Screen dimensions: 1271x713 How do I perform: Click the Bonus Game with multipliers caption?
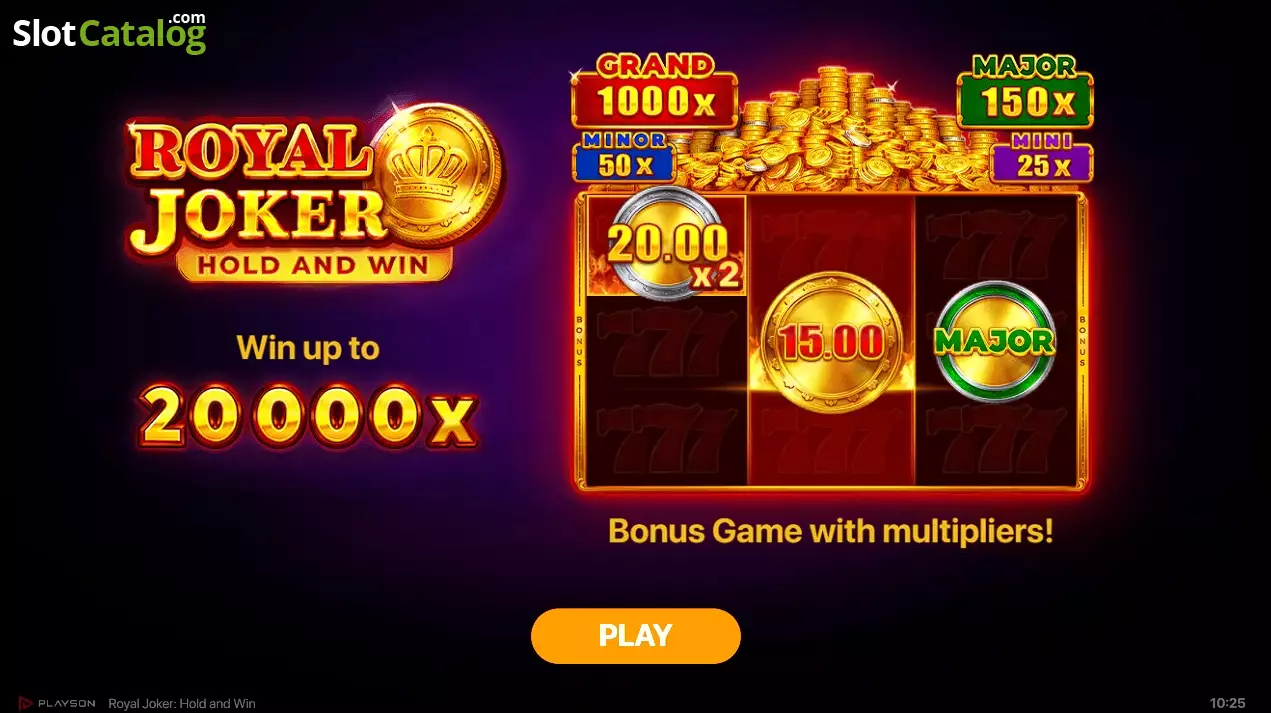tap(831, 530)
